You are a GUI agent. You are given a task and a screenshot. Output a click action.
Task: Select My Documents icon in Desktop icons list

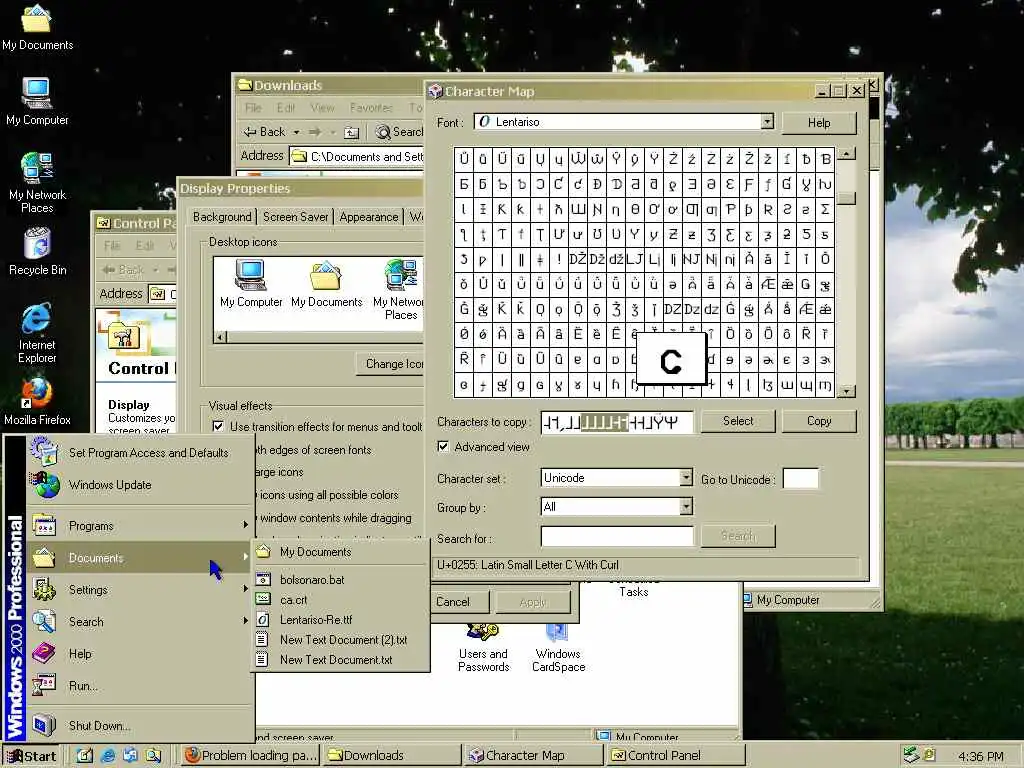[x=327, y=283]
